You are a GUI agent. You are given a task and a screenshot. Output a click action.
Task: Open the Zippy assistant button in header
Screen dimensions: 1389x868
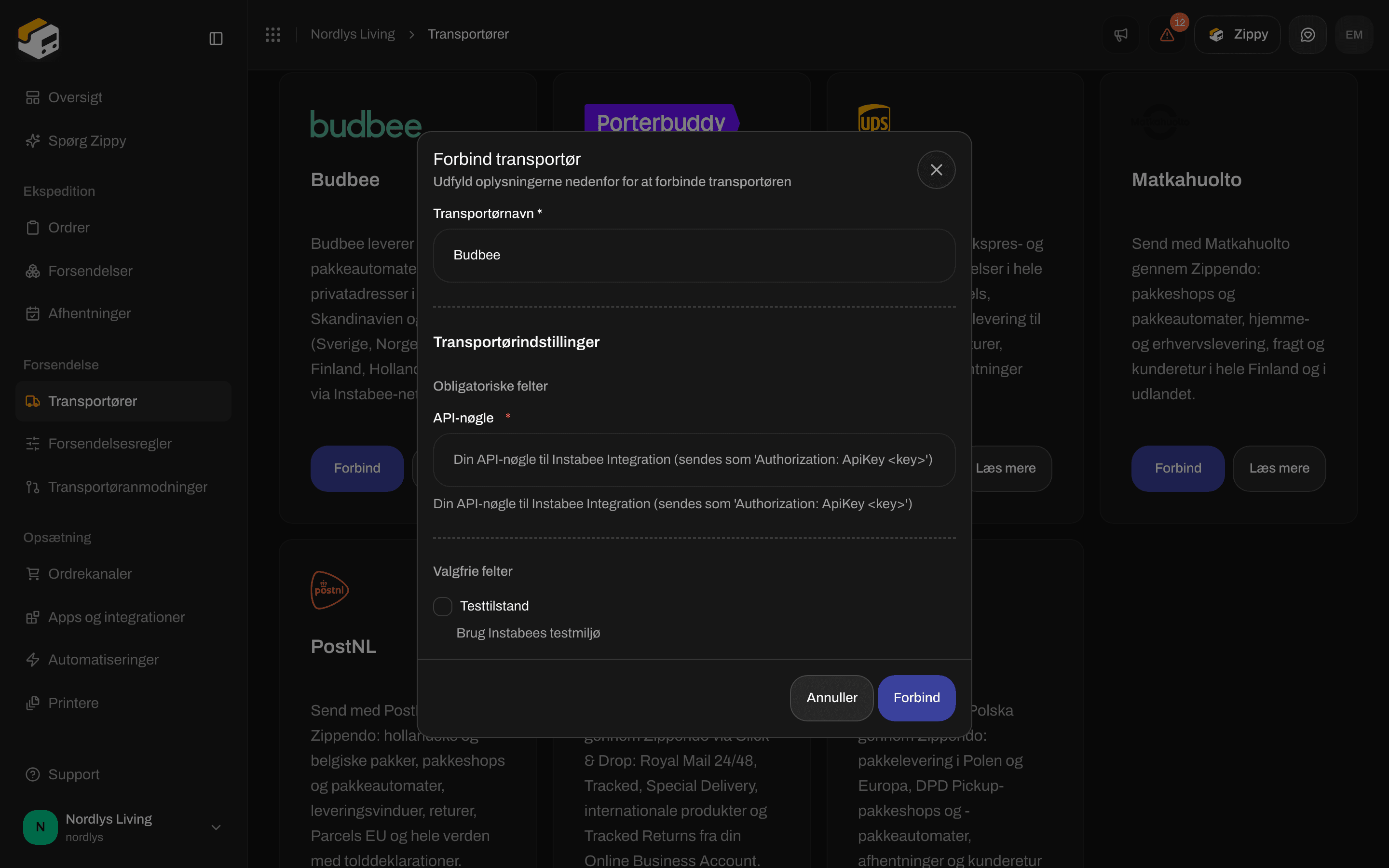pyautogui.click(x=1238, y=34)
